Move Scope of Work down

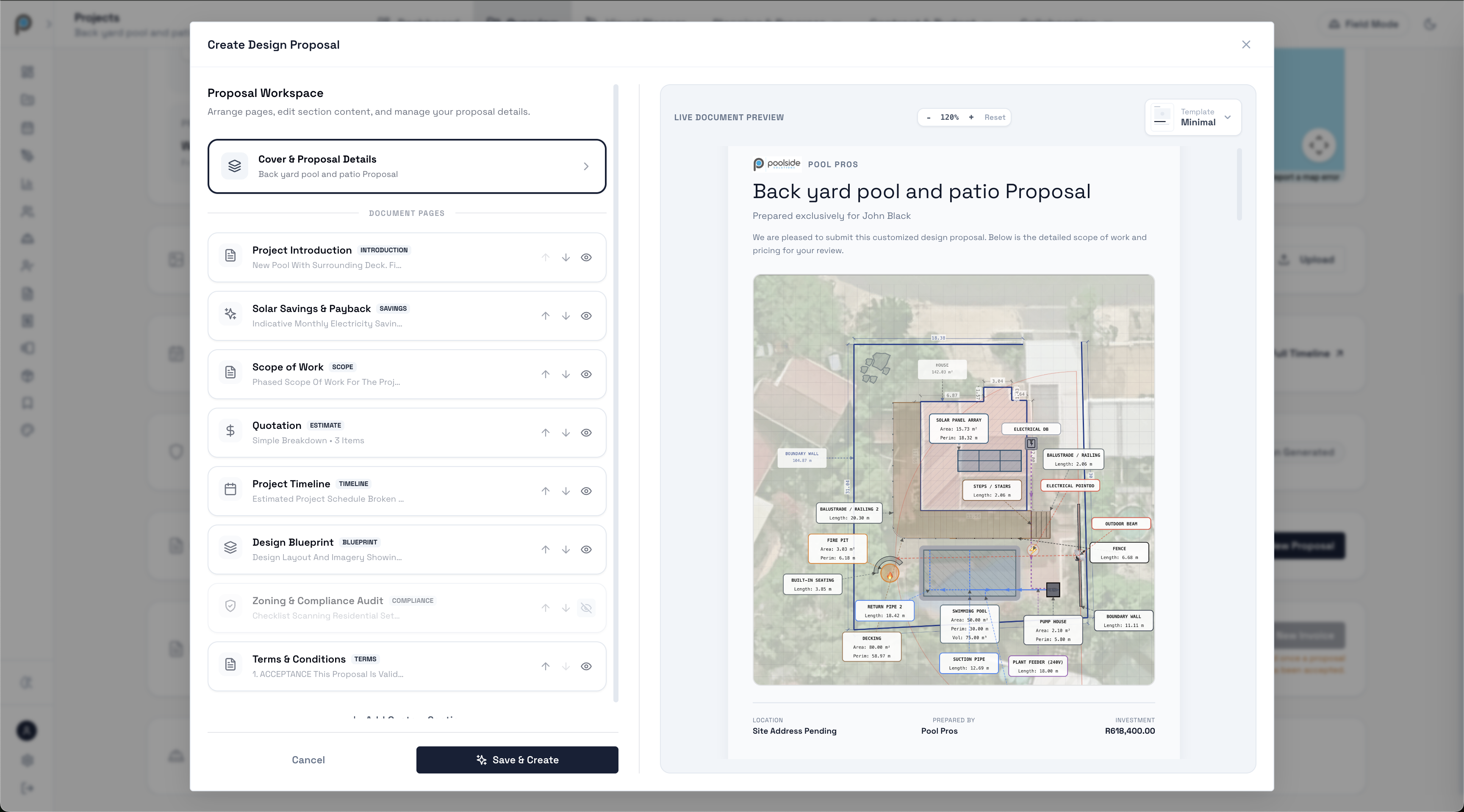[566, 374]
